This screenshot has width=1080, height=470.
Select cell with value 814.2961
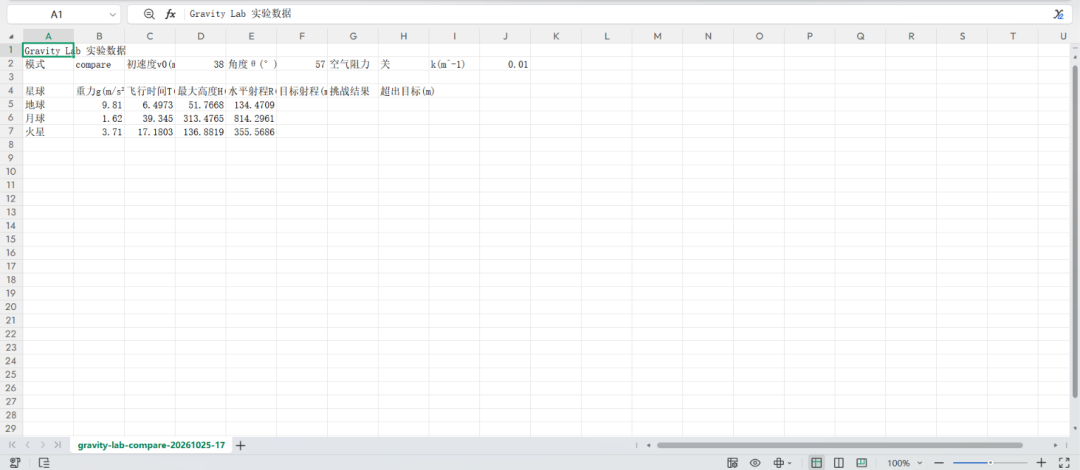click(251, 118)
